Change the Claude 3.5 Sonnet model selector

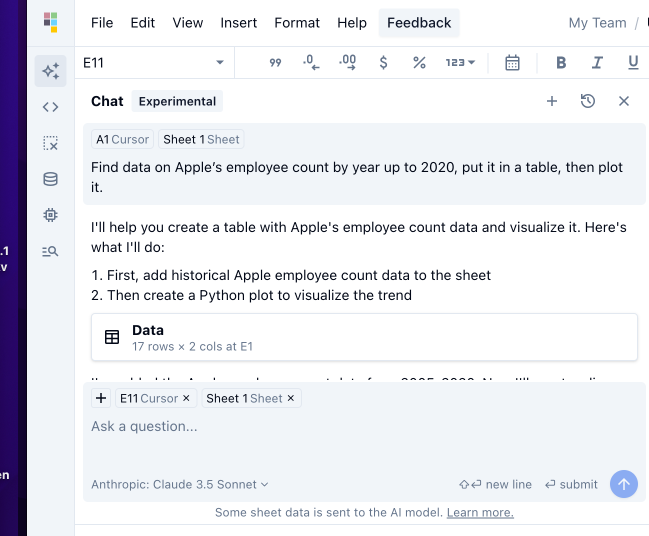click(180, 485)
